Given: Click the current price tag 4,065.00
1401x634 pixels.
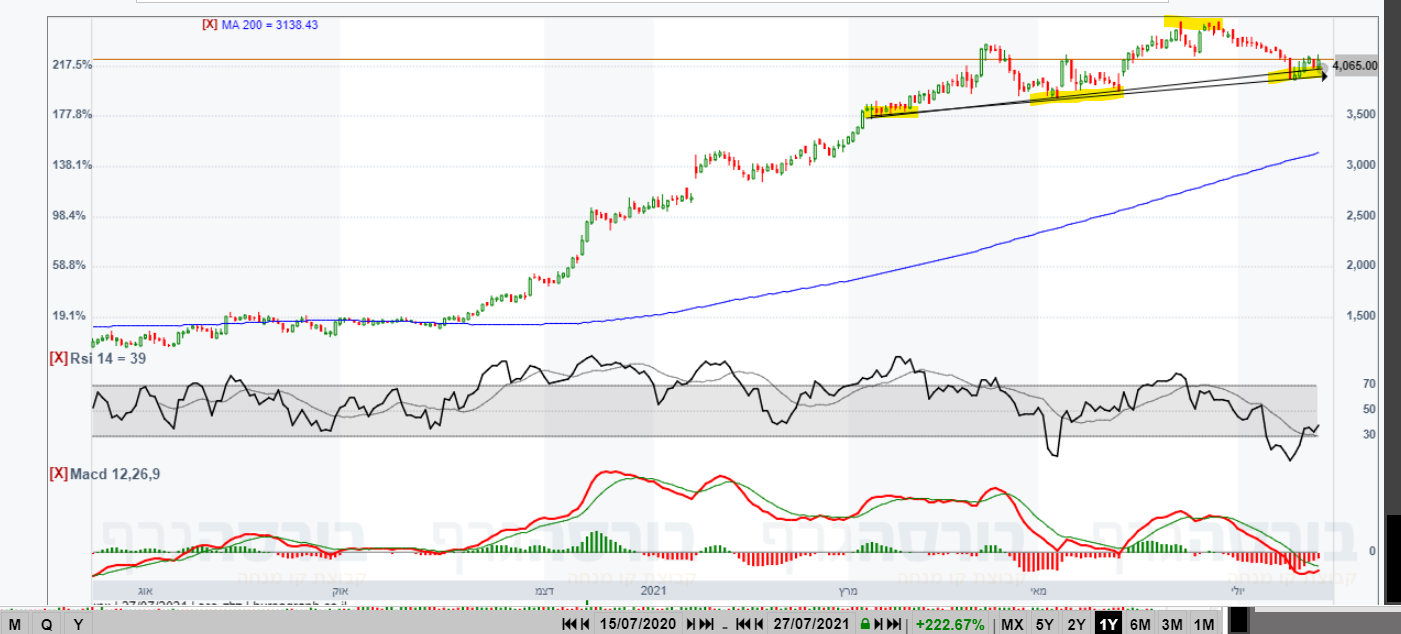Looking at the screenshot, I should pos(1355,66).
